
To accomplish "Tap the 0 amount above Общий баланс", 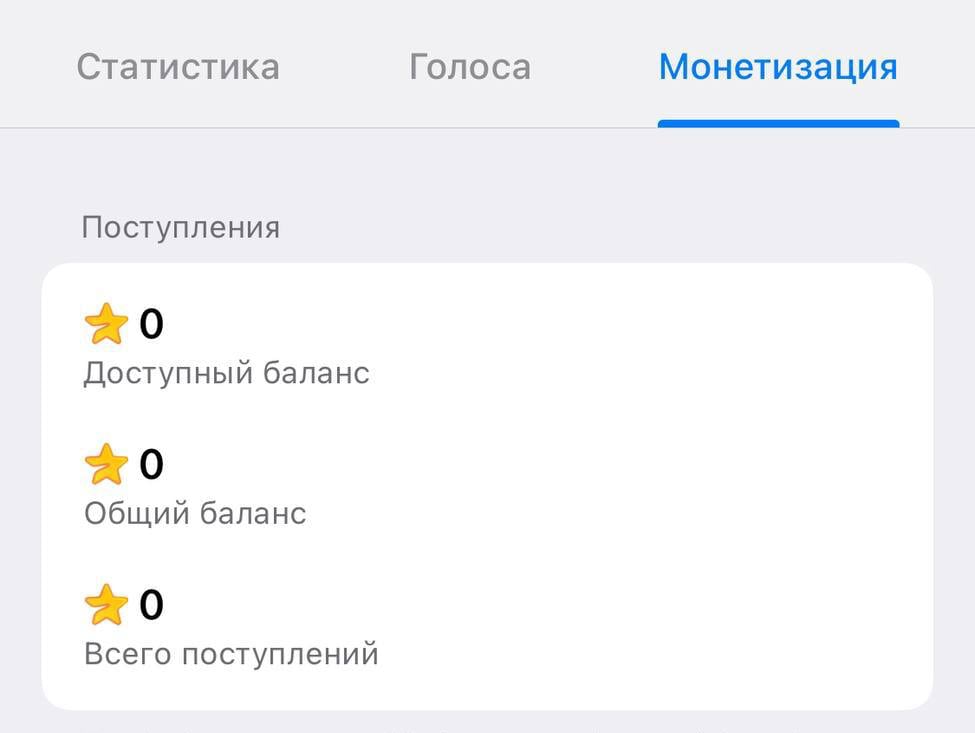I will pos(151,465).
